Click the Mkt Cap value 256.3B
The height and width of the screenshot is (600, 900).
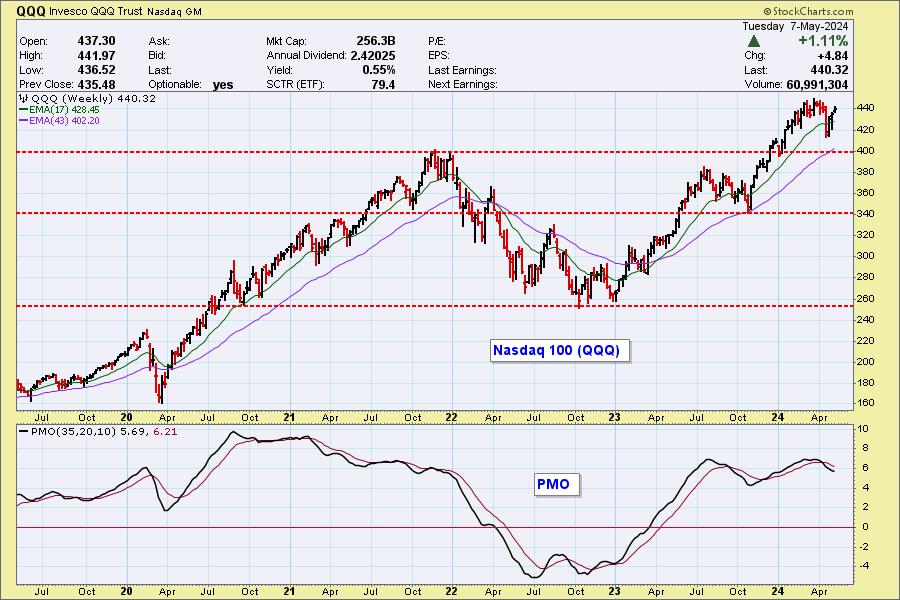click(376, 41)
